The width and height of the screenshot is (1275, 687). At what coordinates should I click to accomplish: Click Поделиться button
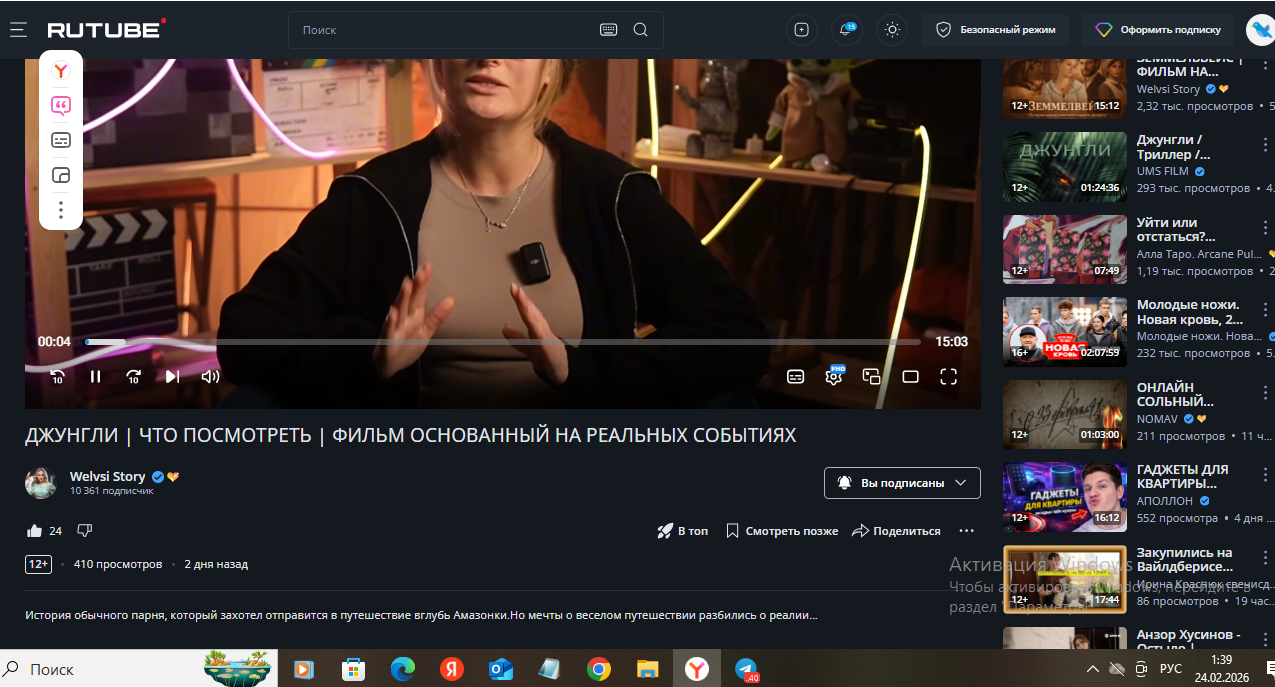pos(896,531)
